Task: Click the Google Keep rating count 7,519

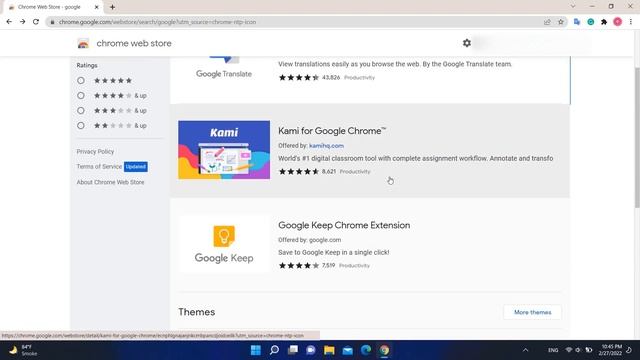Action: coord(328,265)
